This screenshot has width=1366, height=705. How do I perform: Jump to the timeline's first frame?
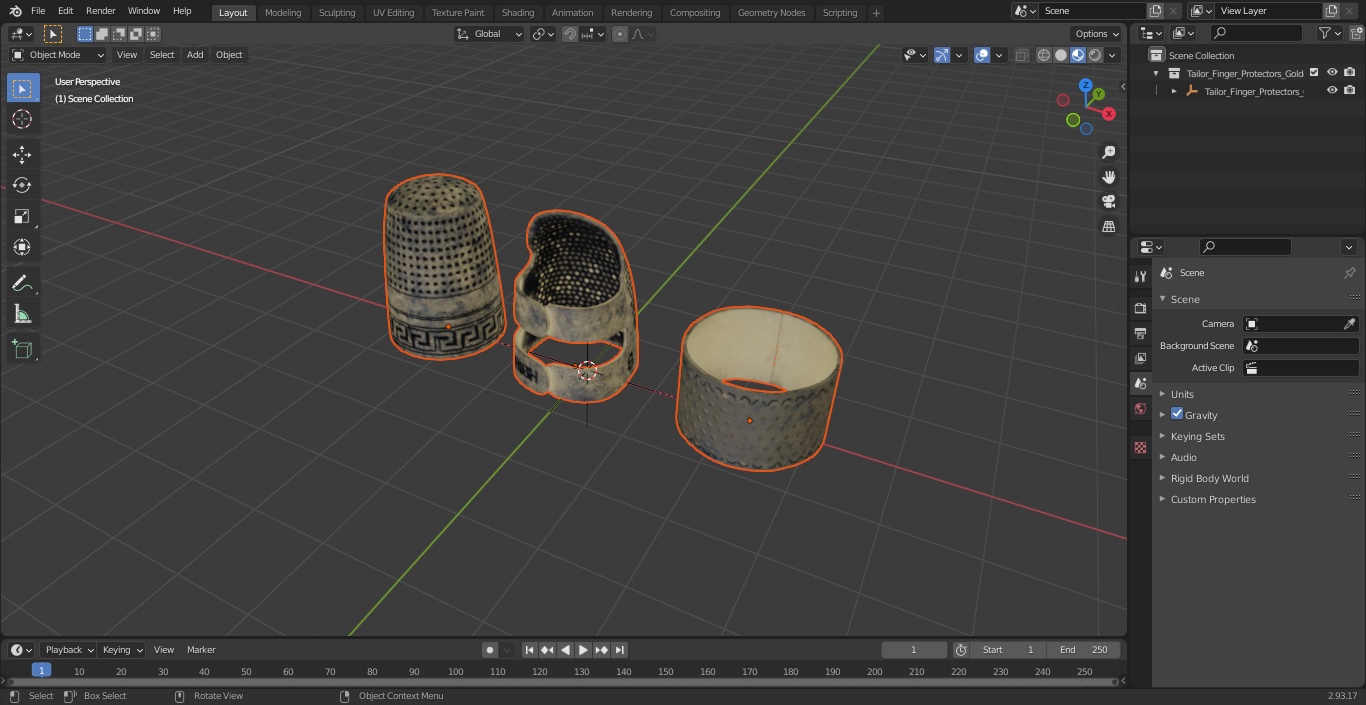click(x=529, y=650)
